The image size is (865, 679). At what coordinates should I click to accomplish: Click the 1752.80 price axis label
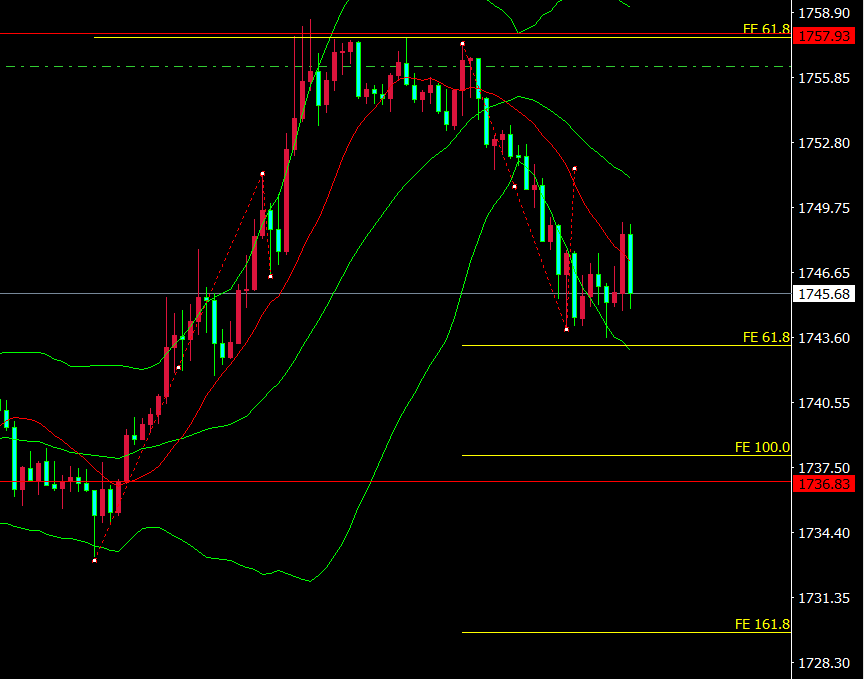pos(824,143)
